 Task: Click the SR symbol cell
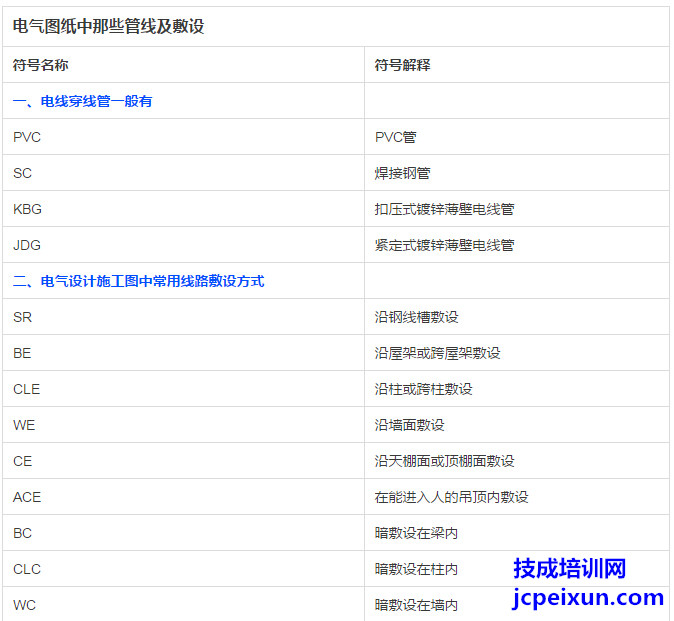pos(23,317)
